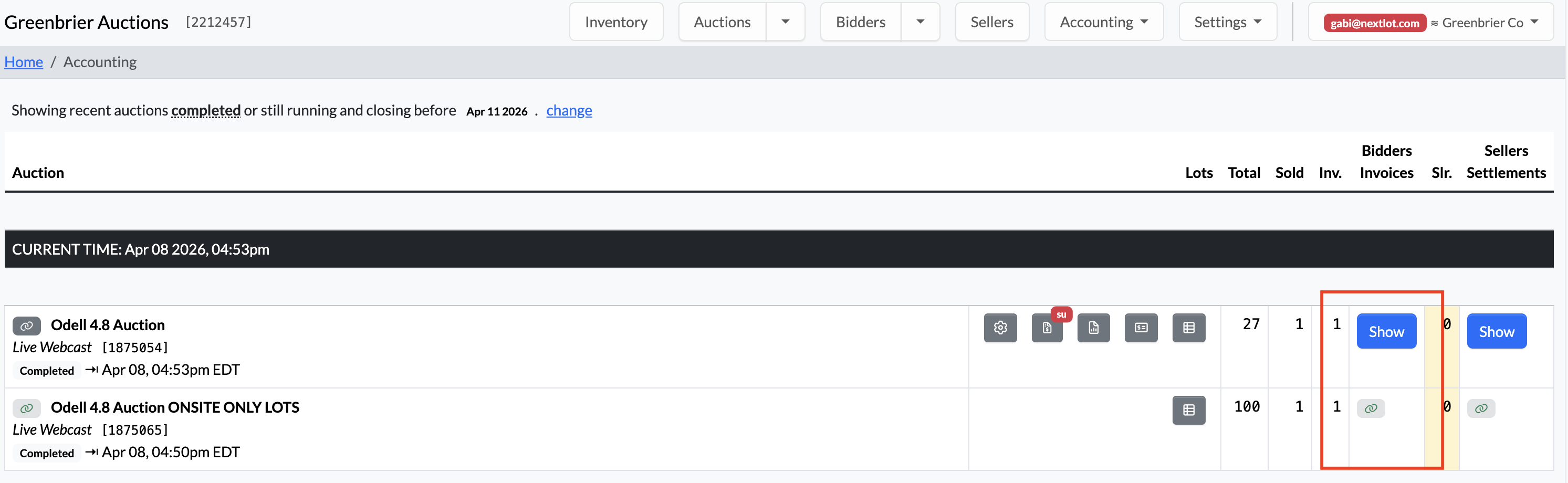The image size is (1568, 483).
Task: Expand the Auctions dropdown arrow
Action: [x=785, y=22]
